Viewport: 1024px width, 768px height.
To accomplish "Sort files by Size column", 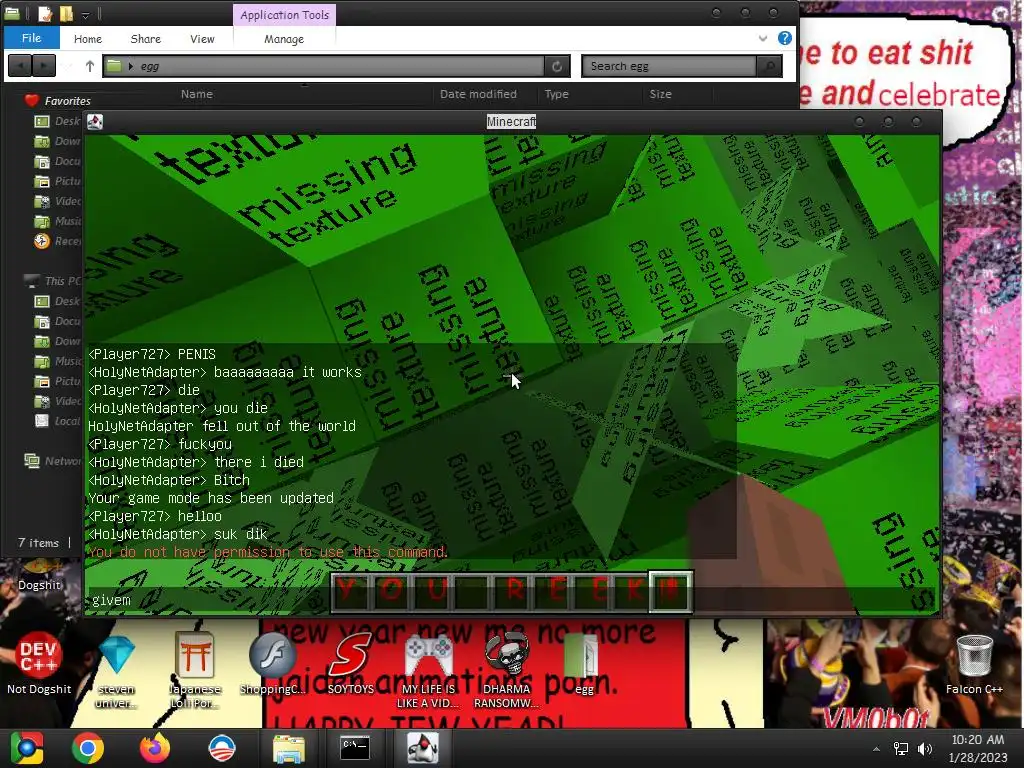I will 660,94.
